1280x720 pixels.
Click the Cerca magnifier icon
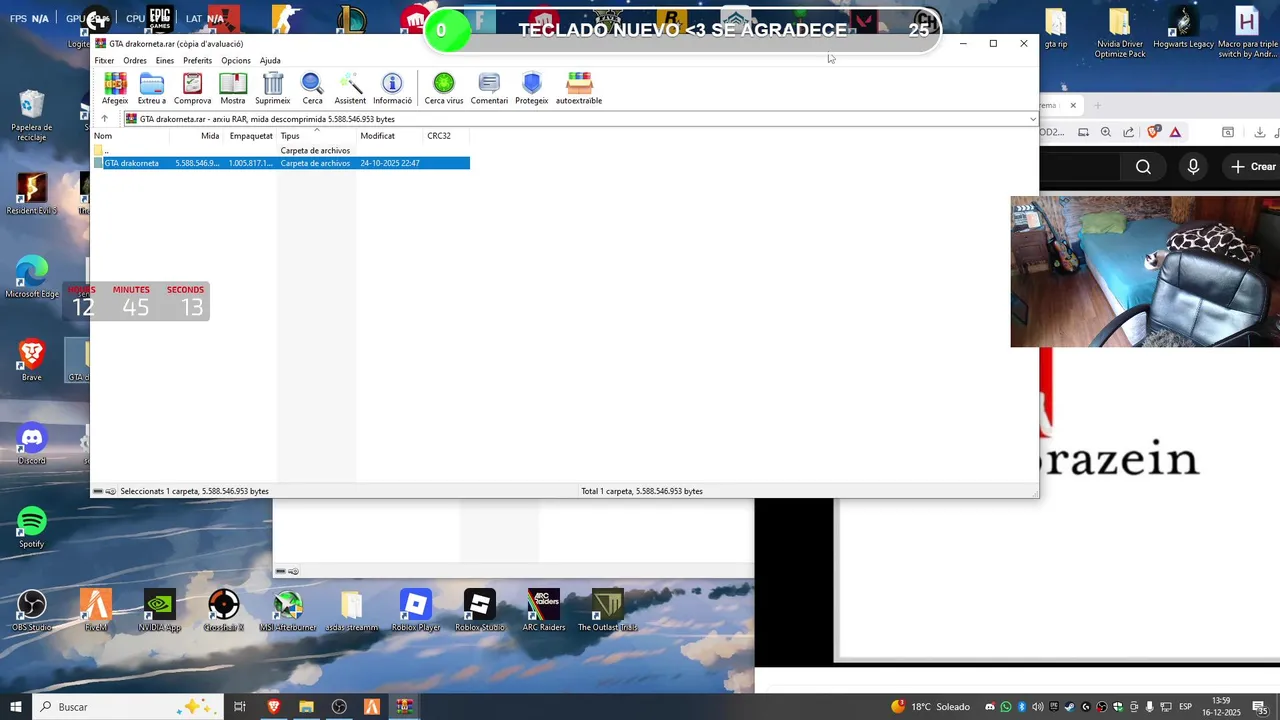pos(312,88)
